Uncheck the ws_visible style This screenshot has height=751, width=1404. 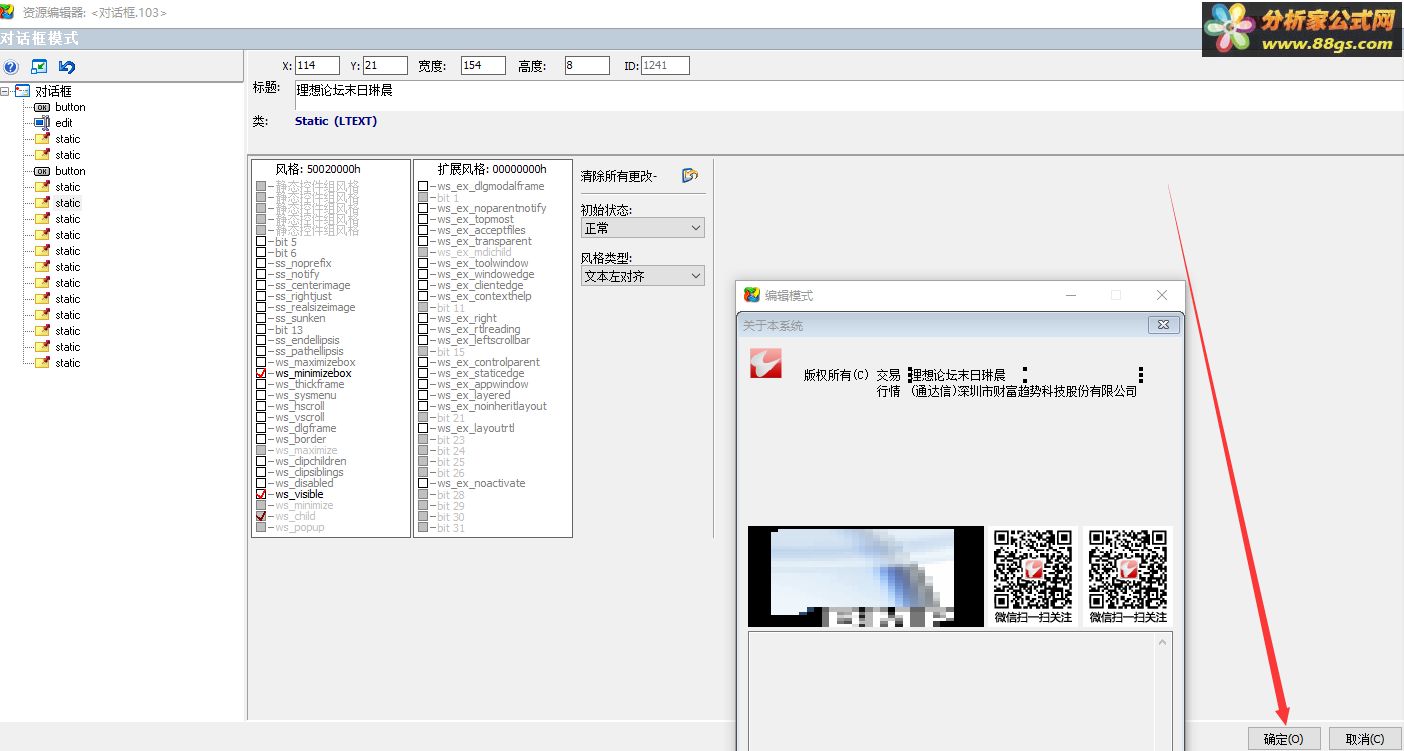[x=261, y=494]
